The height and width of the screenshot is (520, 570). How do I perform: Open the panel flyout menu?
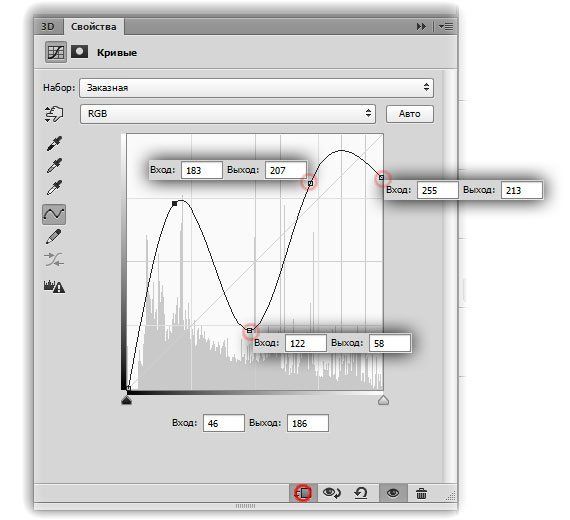pyautogui.click(x=446, y=27)
